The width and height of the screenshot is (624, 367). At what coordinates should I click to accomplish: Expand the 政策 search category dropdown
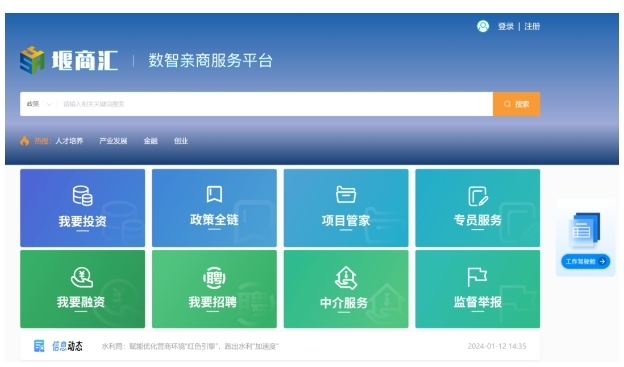pos(39,104)
